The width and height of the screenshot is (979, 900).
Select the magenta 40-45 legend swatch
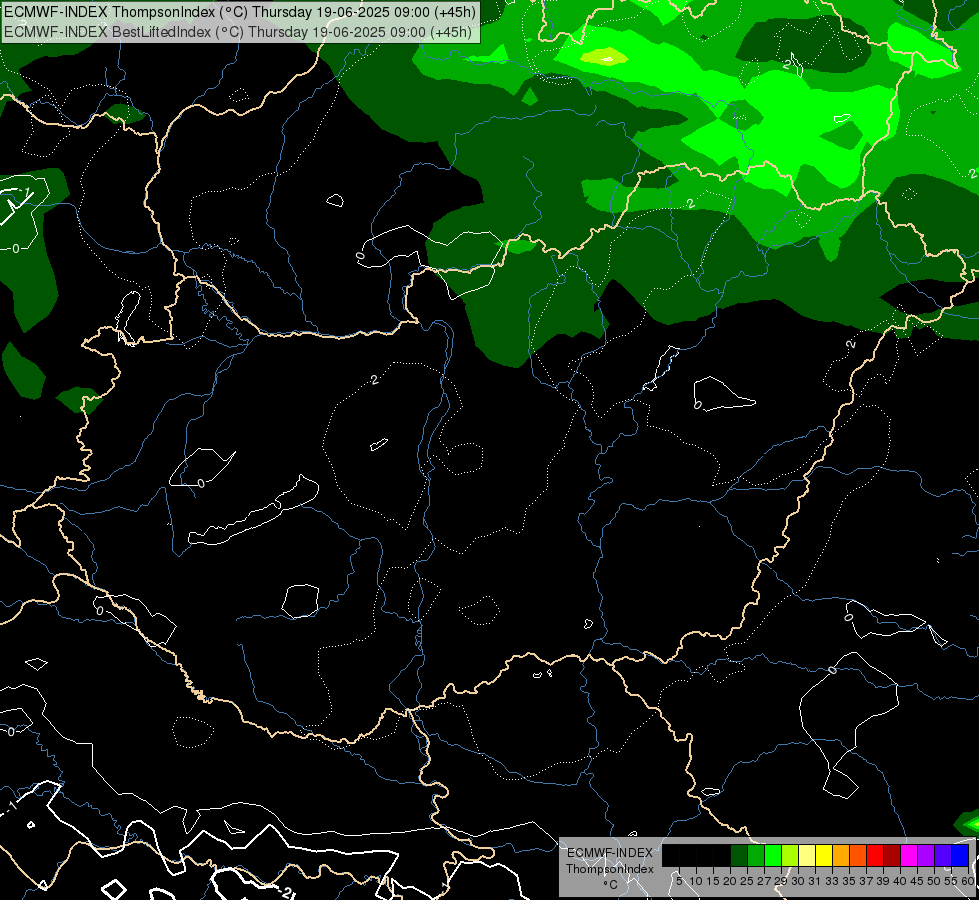point(909,855)
